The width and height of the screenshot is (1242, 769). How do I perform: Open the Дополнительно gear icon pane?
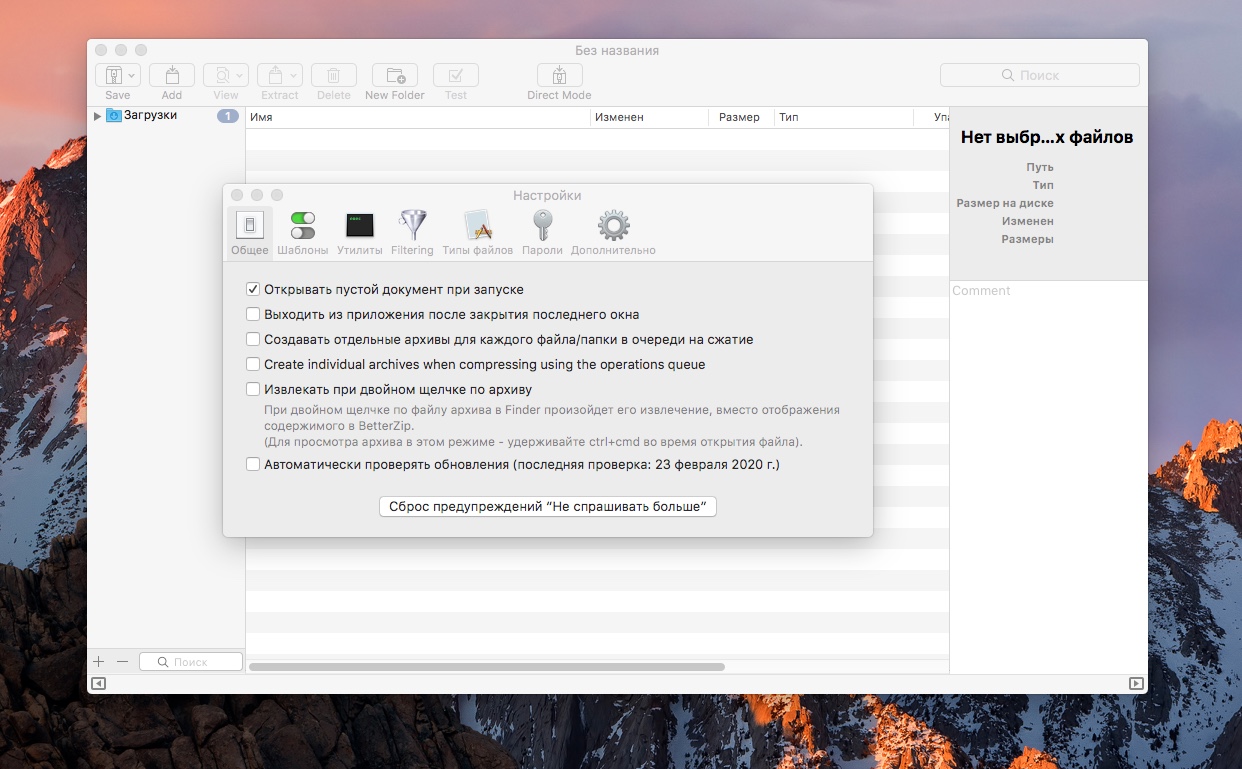tap(613, 226)
